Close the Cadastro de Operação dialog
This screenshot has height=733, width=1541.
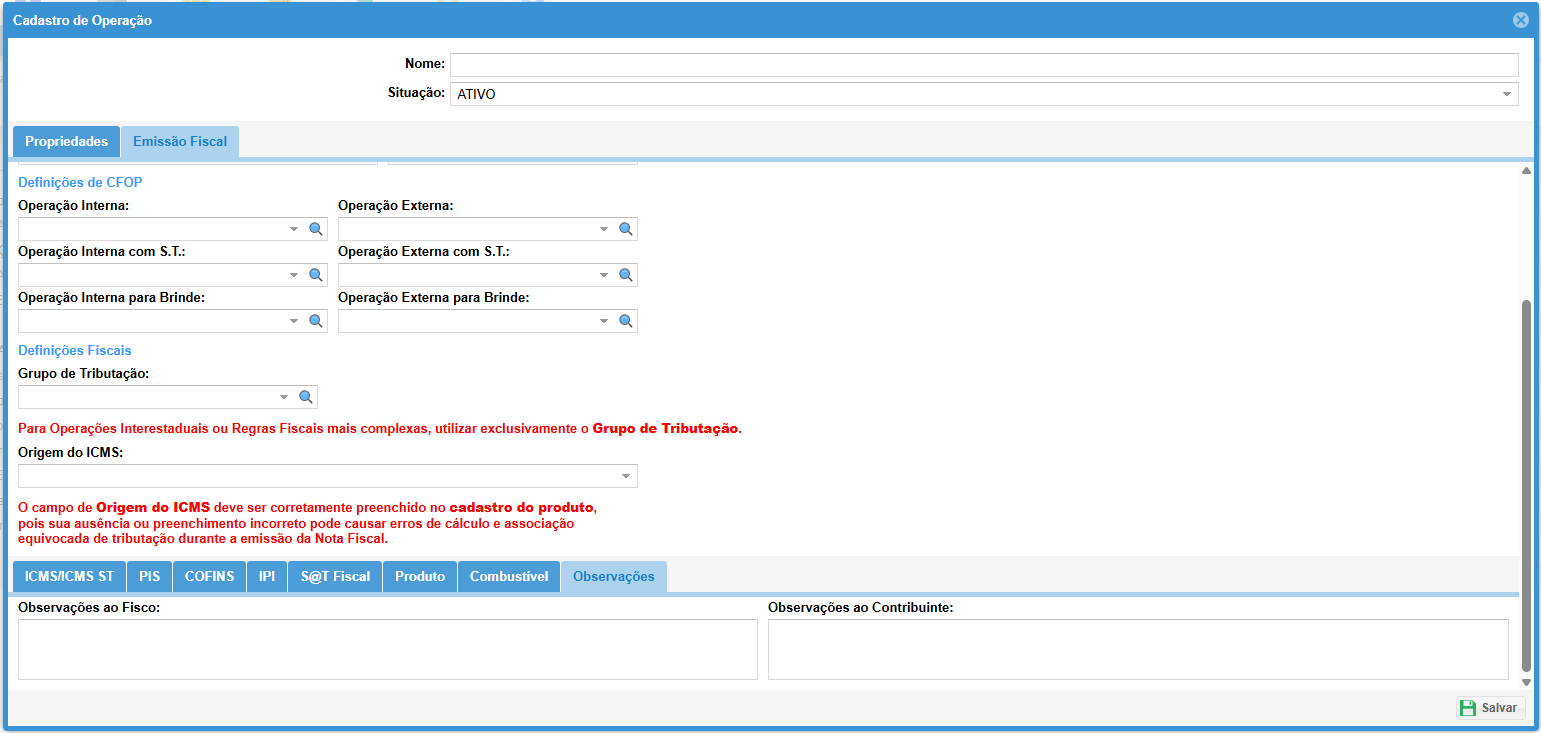[x=1520, y=20]
